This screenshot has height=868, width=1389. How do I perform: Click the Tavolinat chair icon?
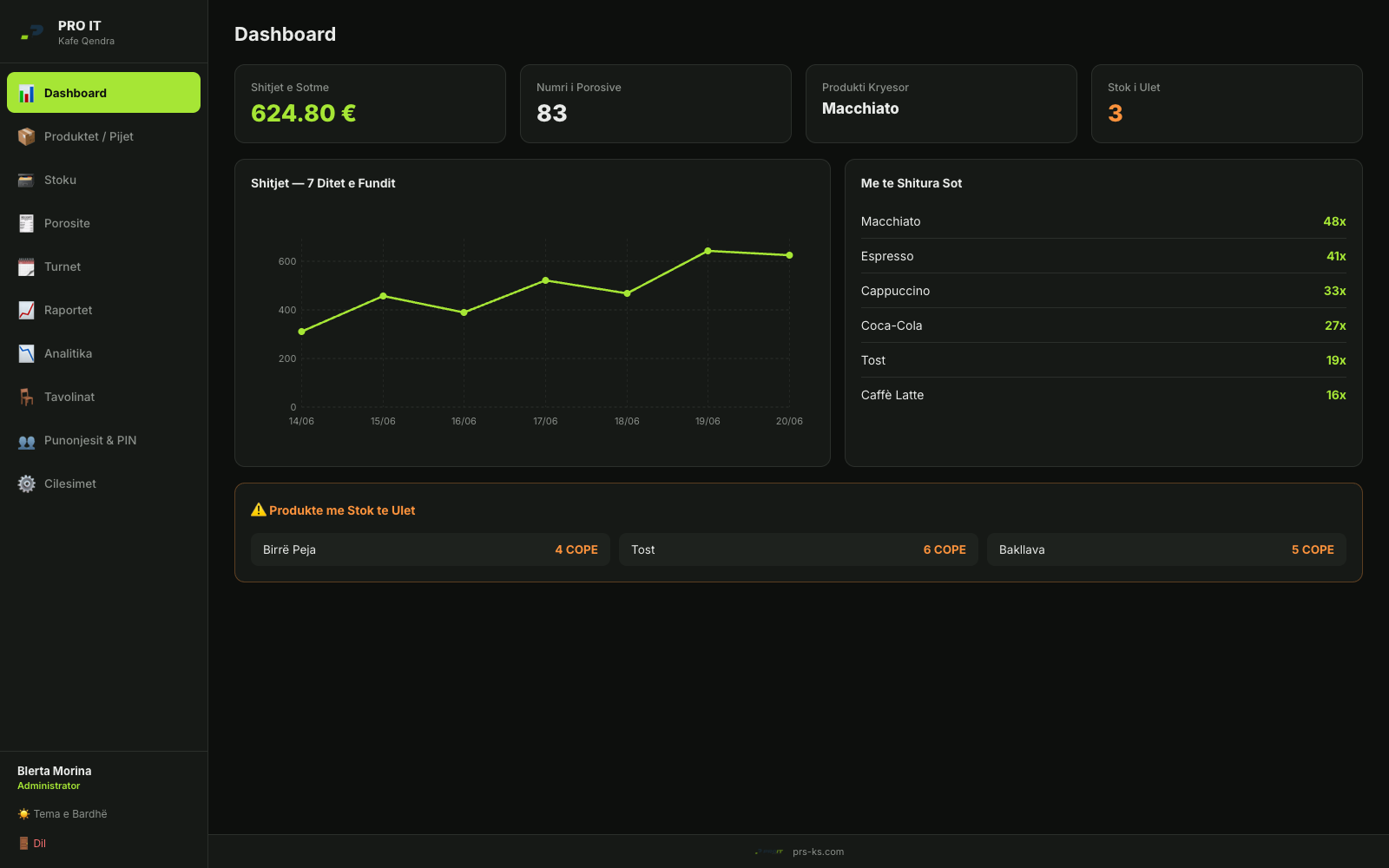[27, 397]
